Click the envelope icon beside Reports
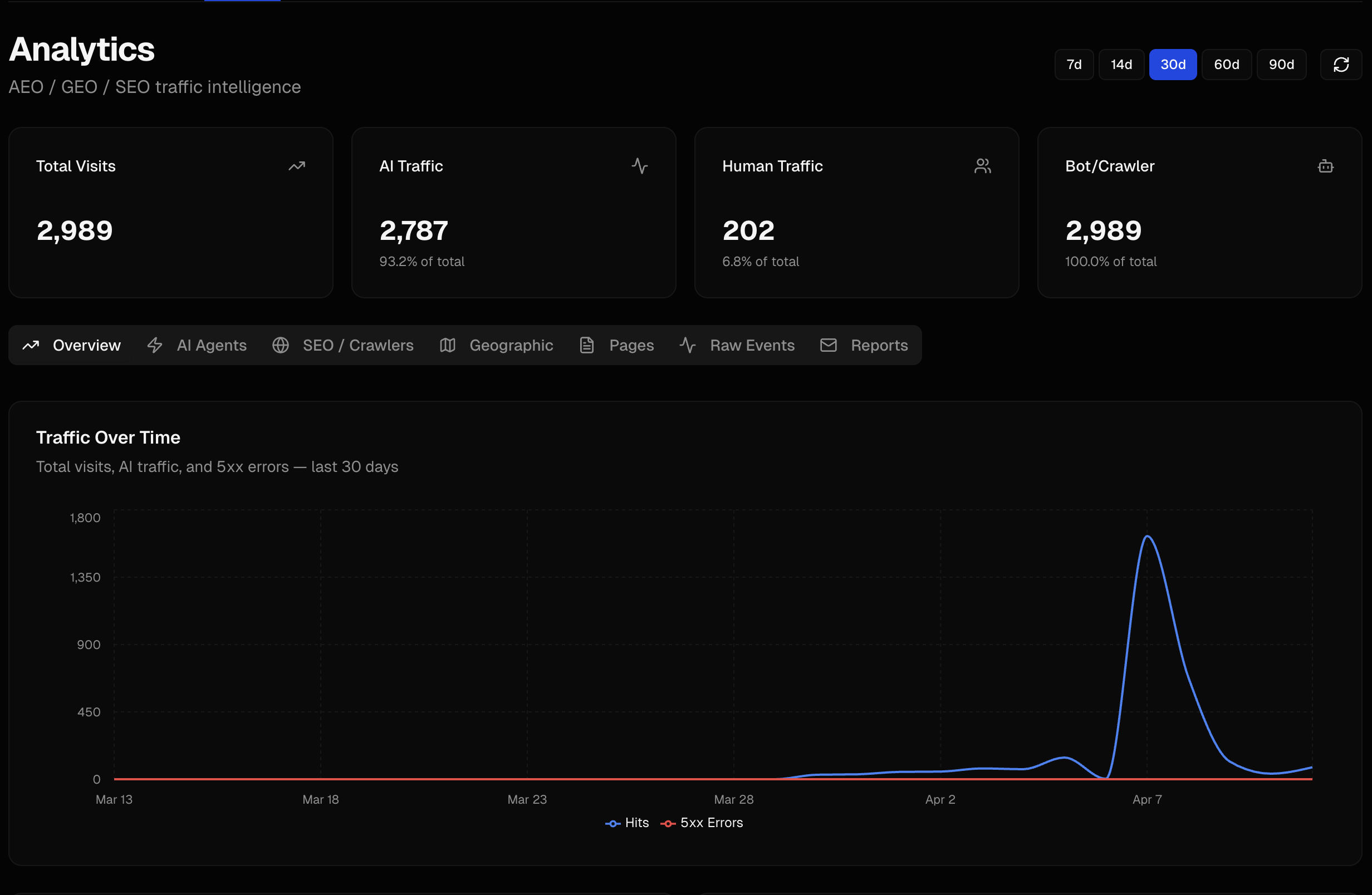 828,345
